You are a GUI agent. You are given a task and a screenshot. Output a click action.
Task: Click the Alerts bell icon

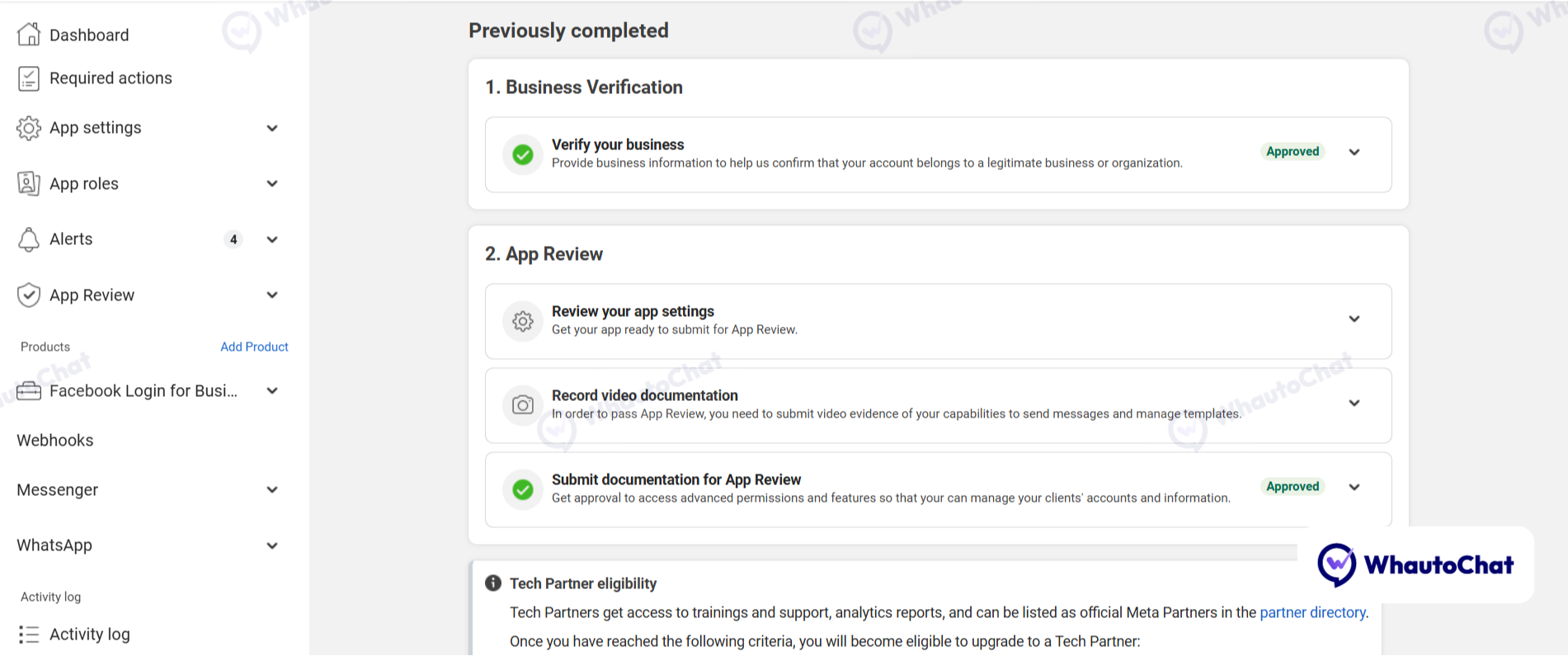coord(29,239)
